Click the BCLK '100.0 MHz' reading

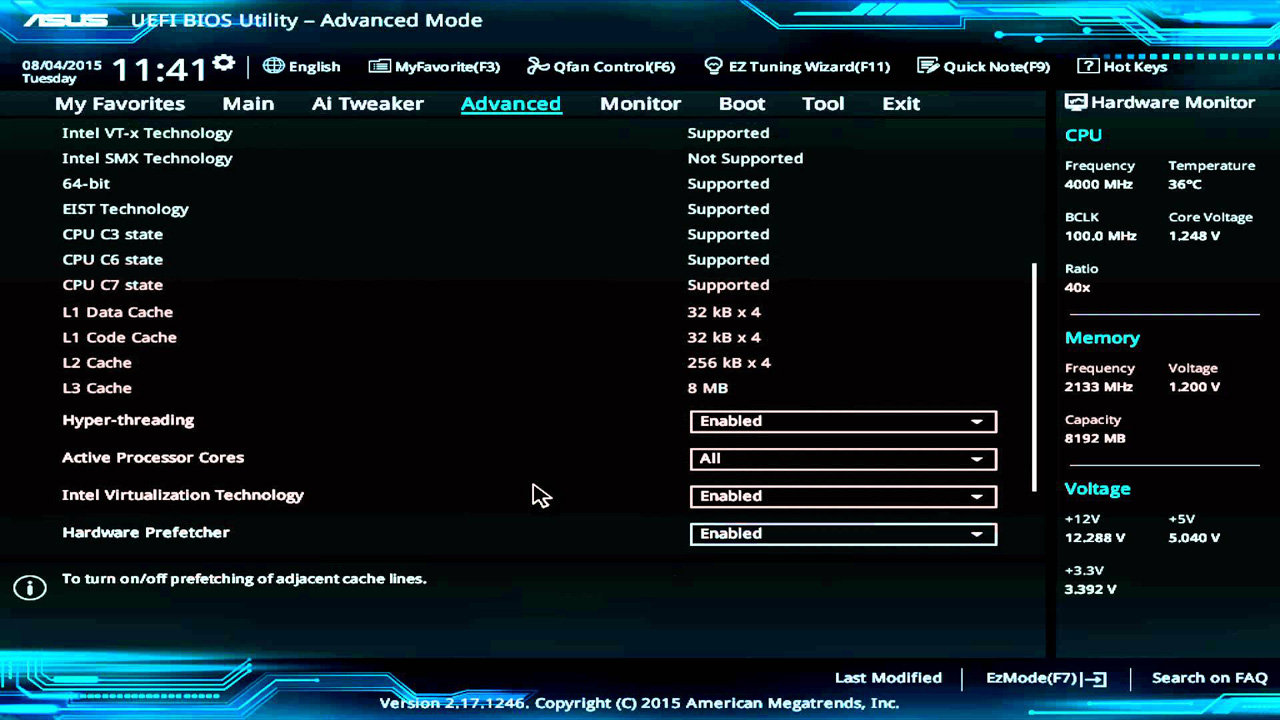[1101, 236]
